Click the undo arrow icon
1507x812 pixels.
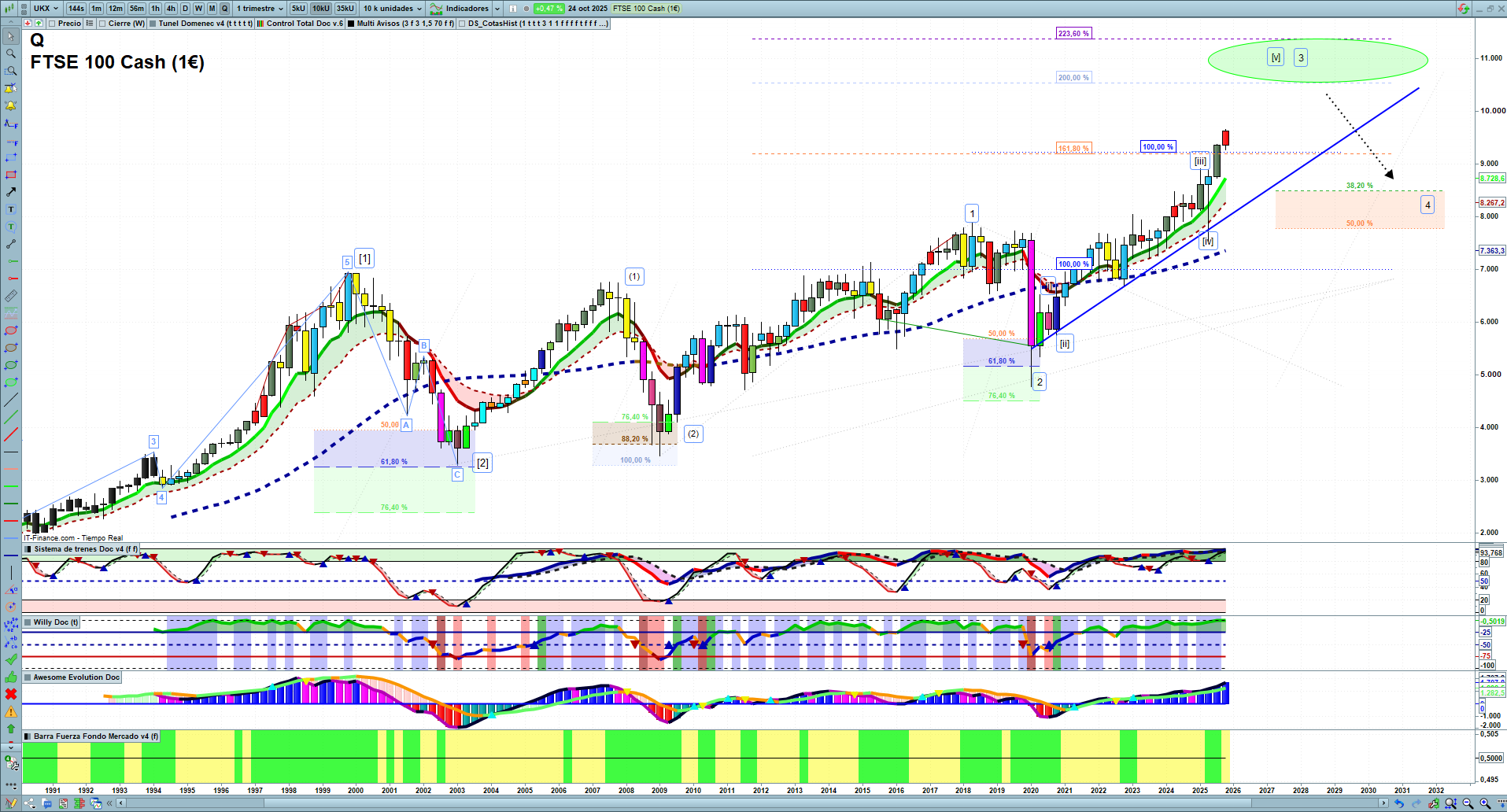pyautogui.click(x=1398, y=803)
